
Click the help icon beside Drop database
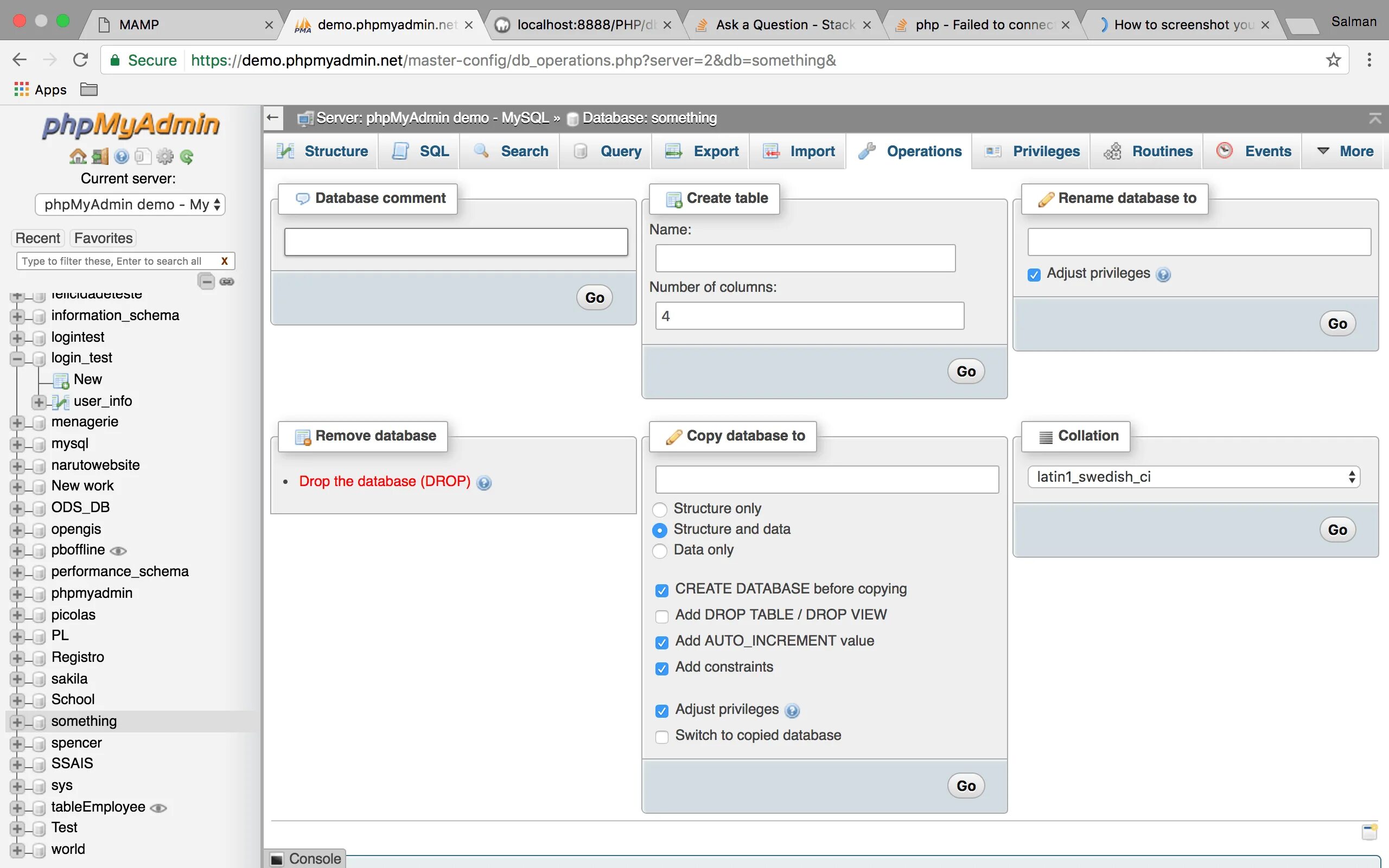pos(484,483)
